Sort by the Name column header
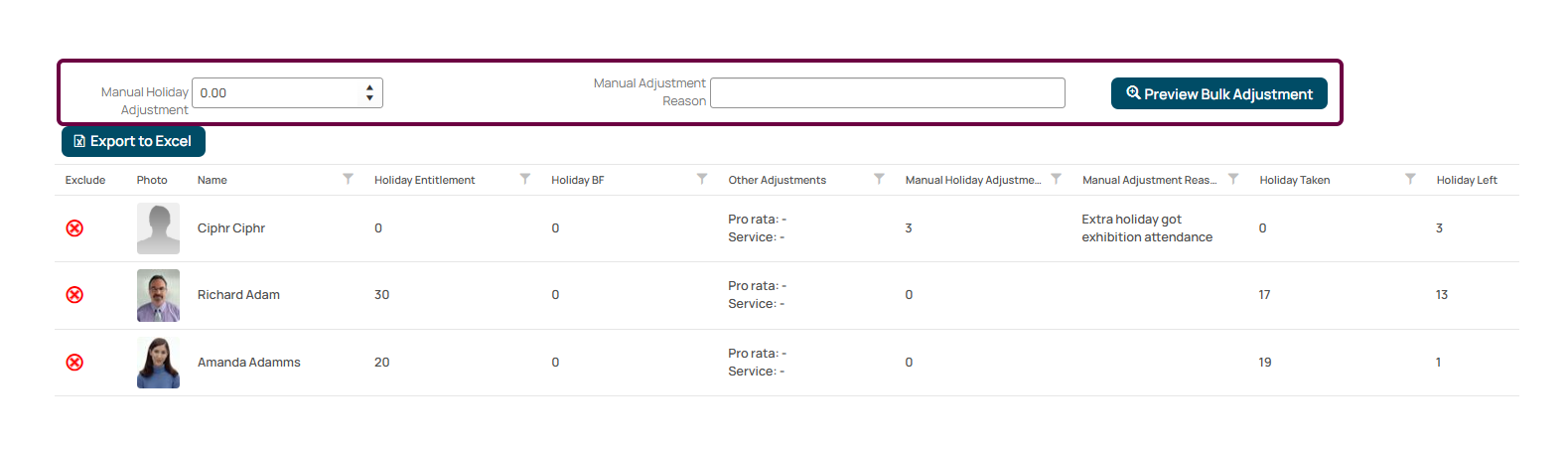The height and width of the screenshot is (450, 1568). (213, 180)
